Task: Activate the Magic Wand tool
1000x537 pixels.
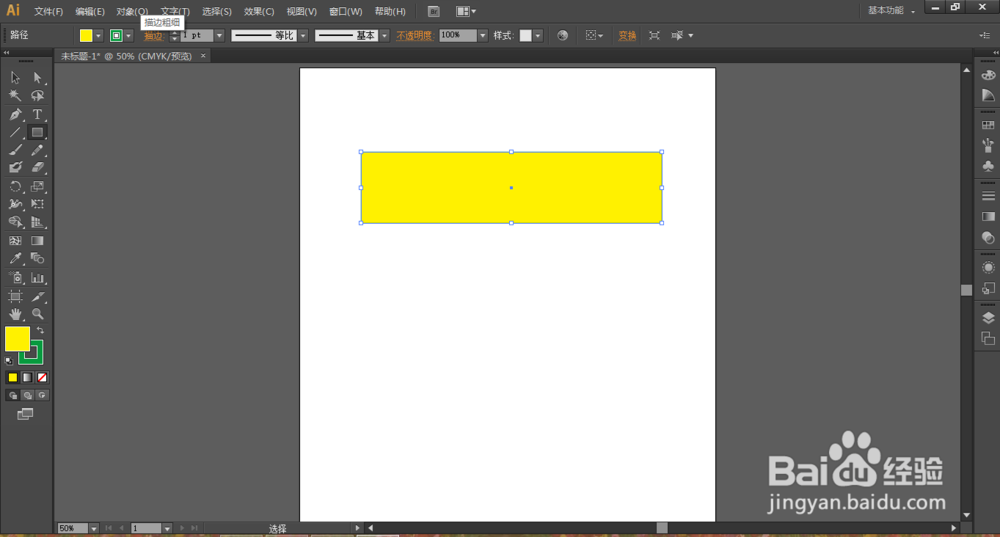Action: click(x=15, y=96)
